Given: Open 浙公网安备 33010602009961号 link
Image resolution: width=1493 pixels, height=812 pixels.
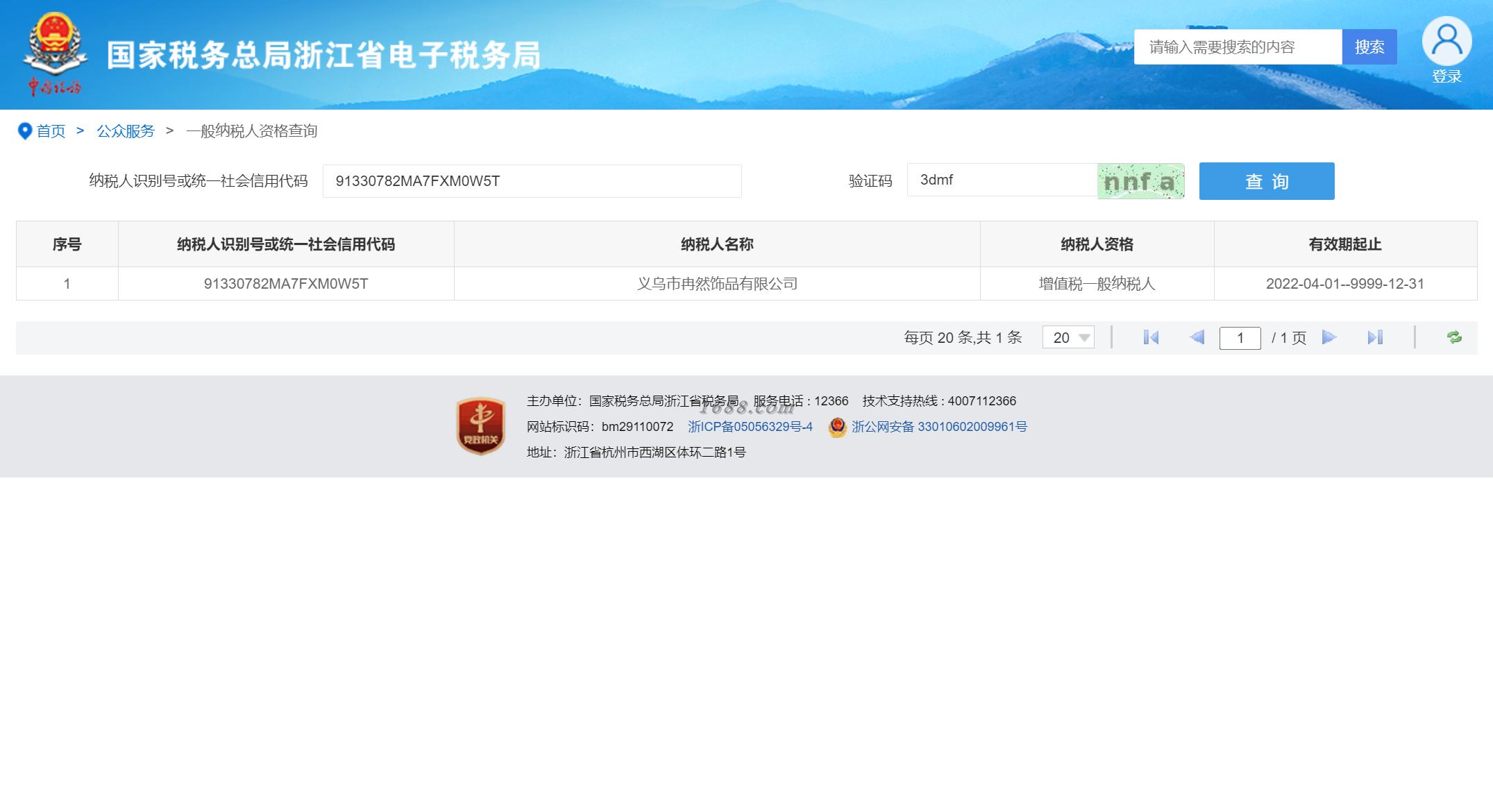Looking at the screenshot, I should tap(939, 427).
